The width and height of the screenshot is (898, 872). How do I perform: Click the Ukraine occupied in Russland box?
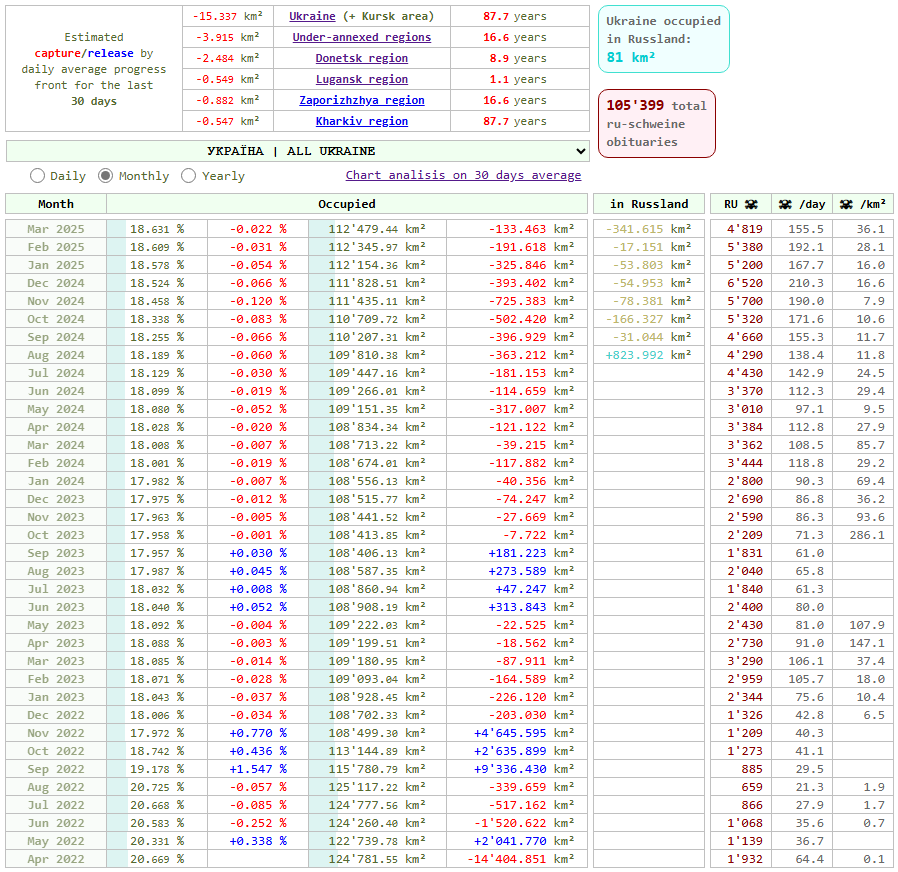coord(663,39)
